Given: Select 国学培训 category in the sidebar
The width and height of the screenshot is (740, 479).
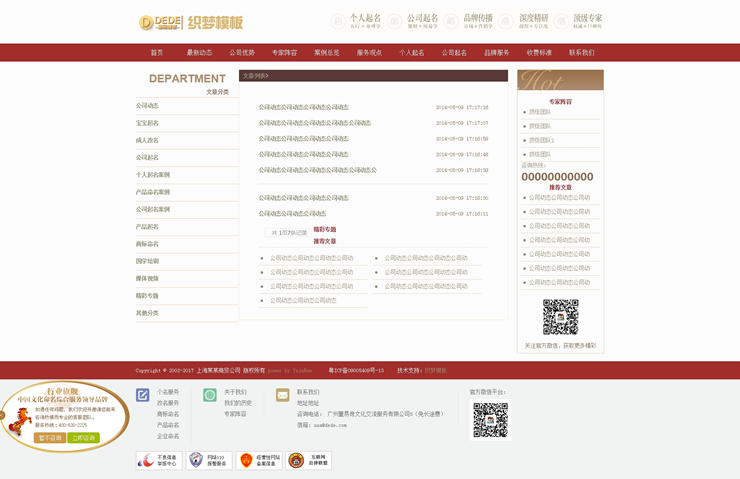Looking at the screenshot, I should (x=148, y=261).
